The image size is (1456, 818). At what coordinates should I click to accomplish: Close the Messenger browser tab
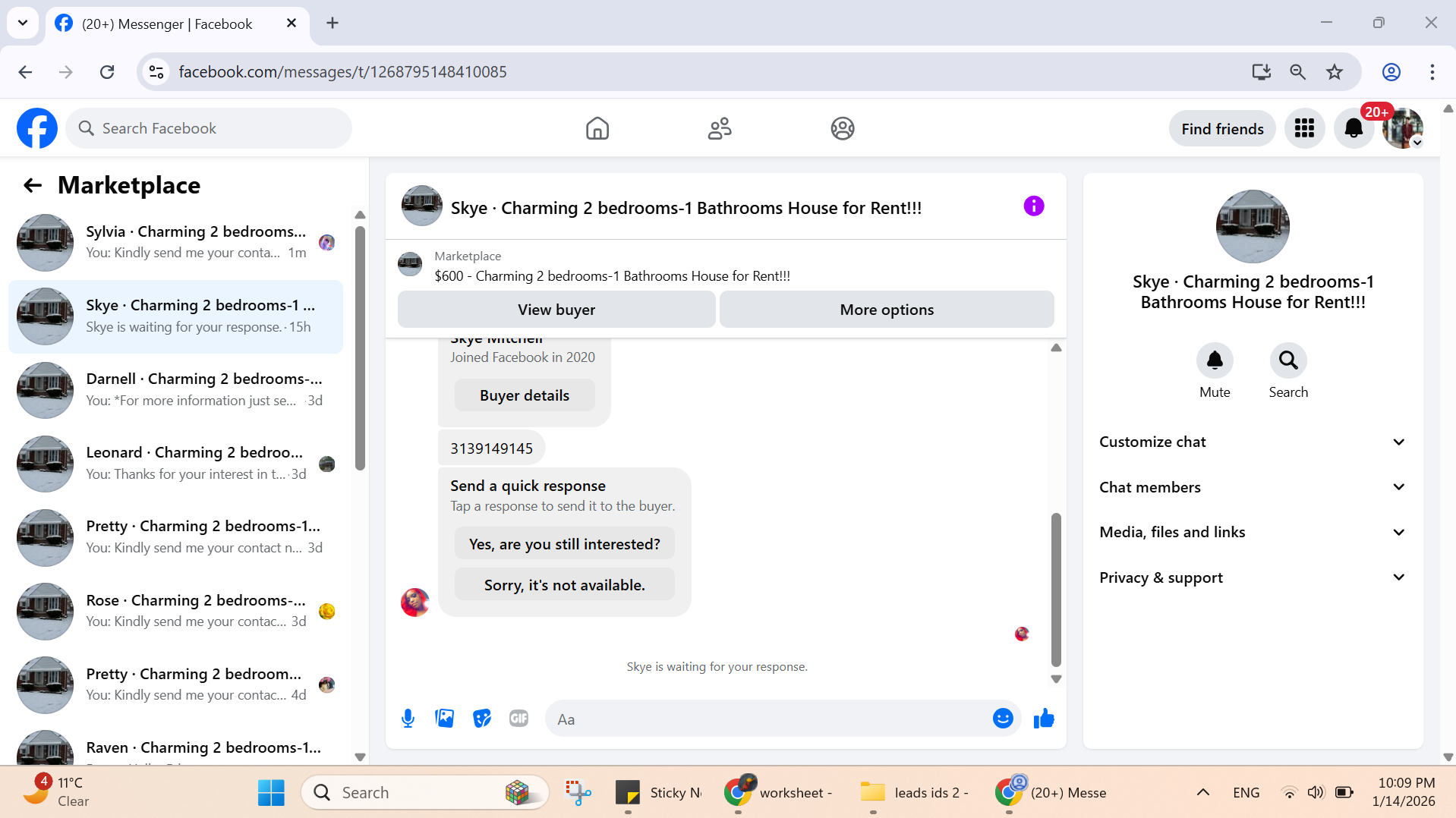coord(291,24)
